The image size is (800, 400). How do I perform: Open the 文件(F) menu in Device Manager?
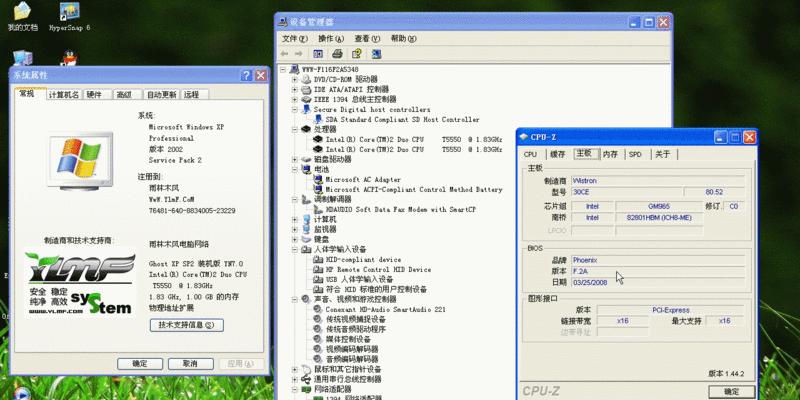point(295,39)
